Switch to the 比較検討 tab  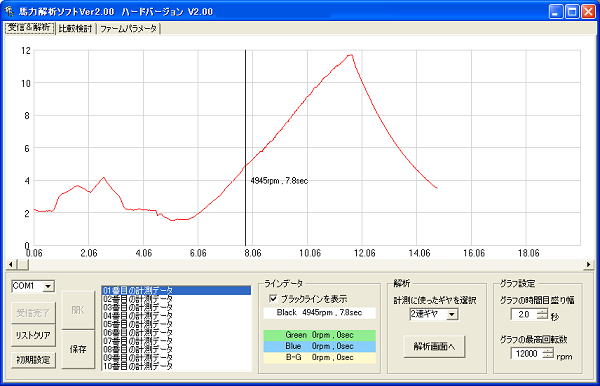tap(75, 29)
